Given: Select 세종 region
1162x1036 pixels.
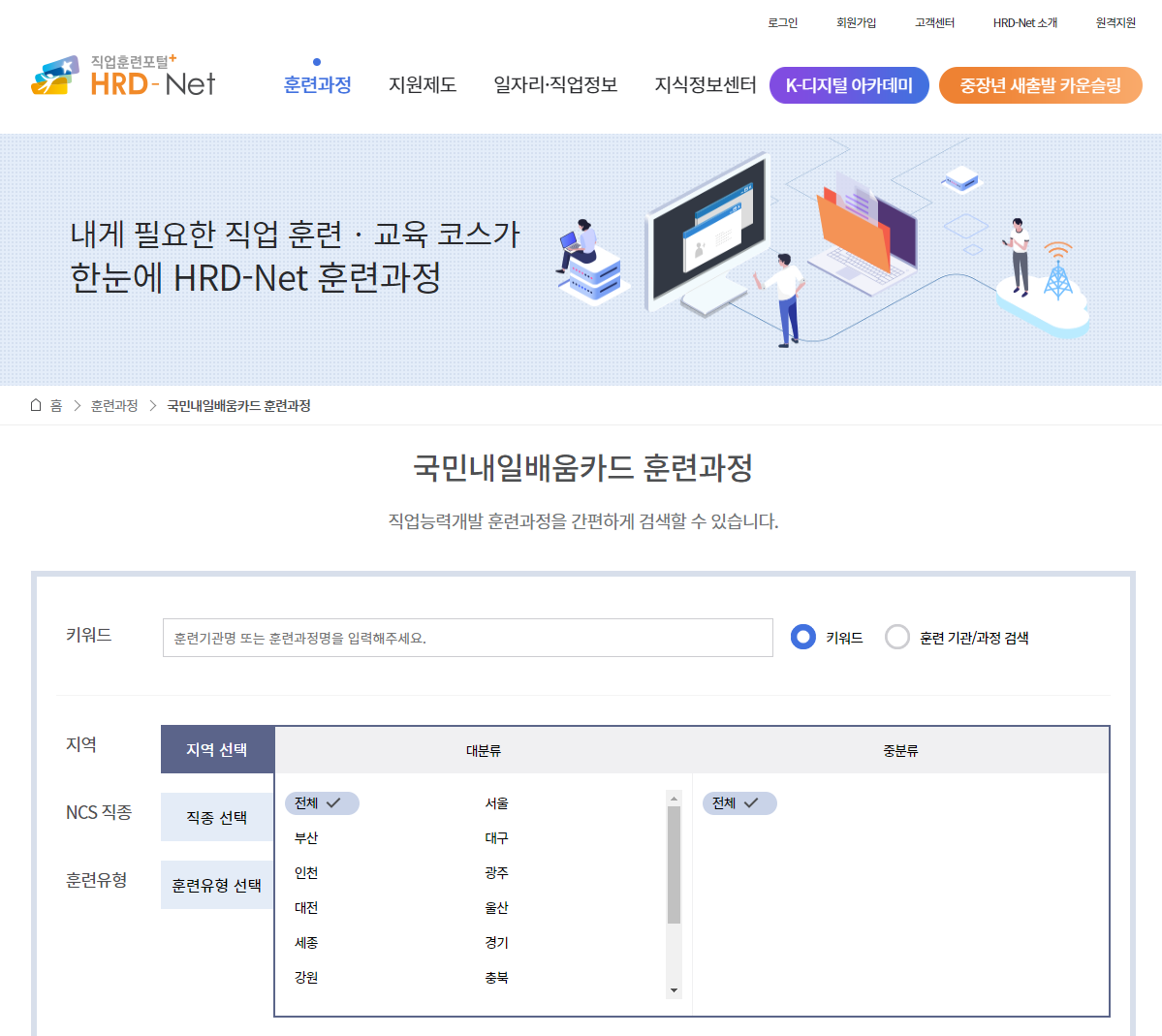Looking at the screenshot, I should (x=306, y=943).
